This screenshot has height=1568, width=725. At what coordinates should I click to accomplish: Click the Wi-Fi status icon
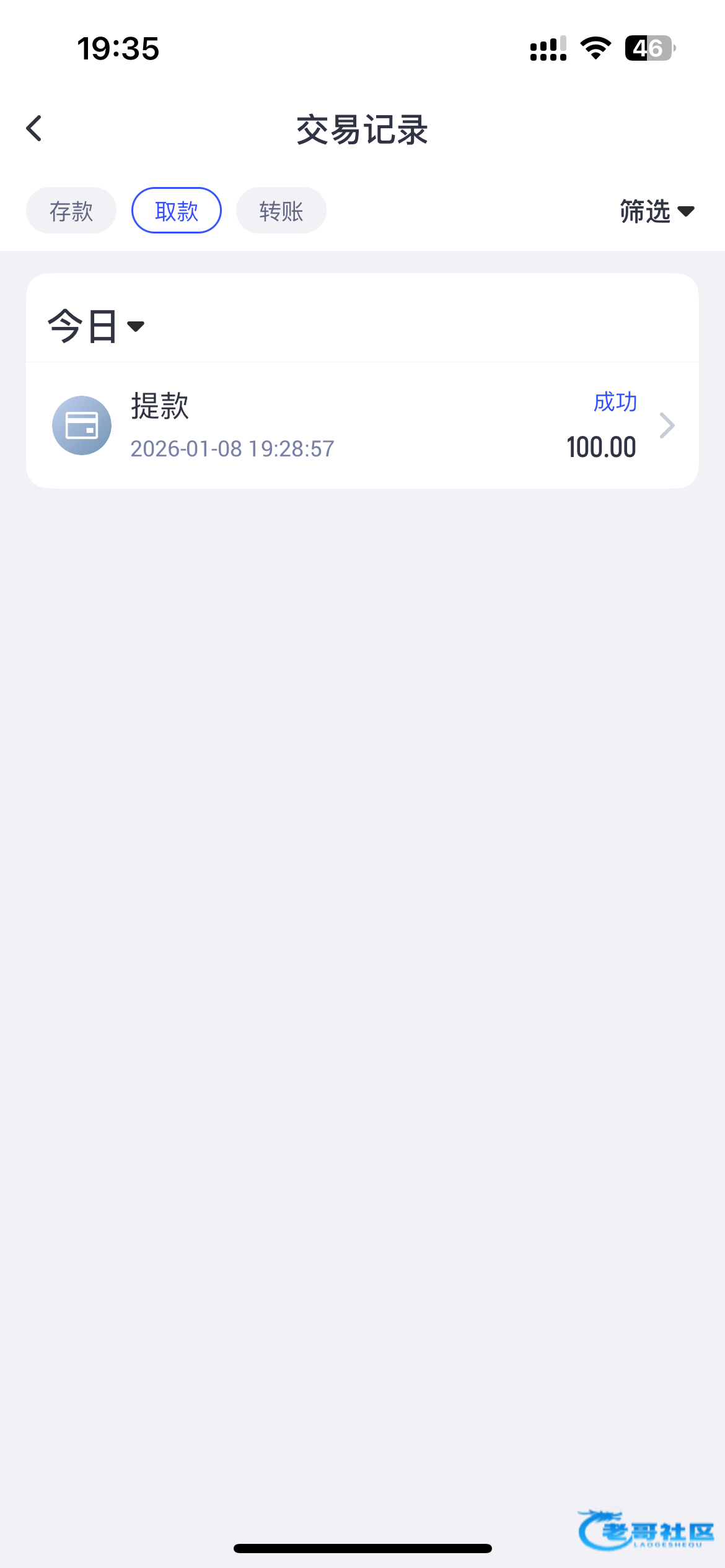[x=595, y=48]
